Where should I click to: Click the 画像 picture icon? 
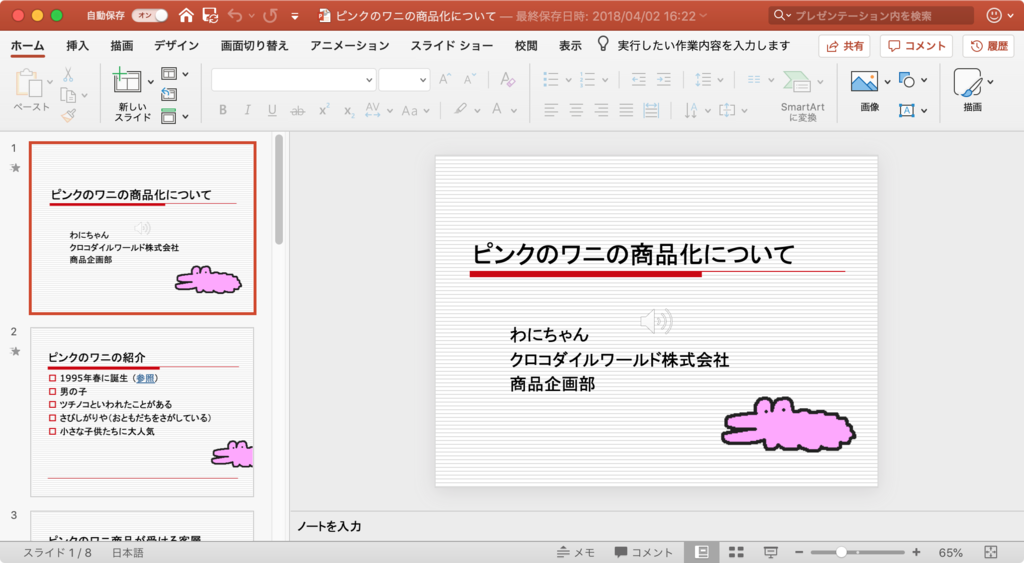point(864,82)
